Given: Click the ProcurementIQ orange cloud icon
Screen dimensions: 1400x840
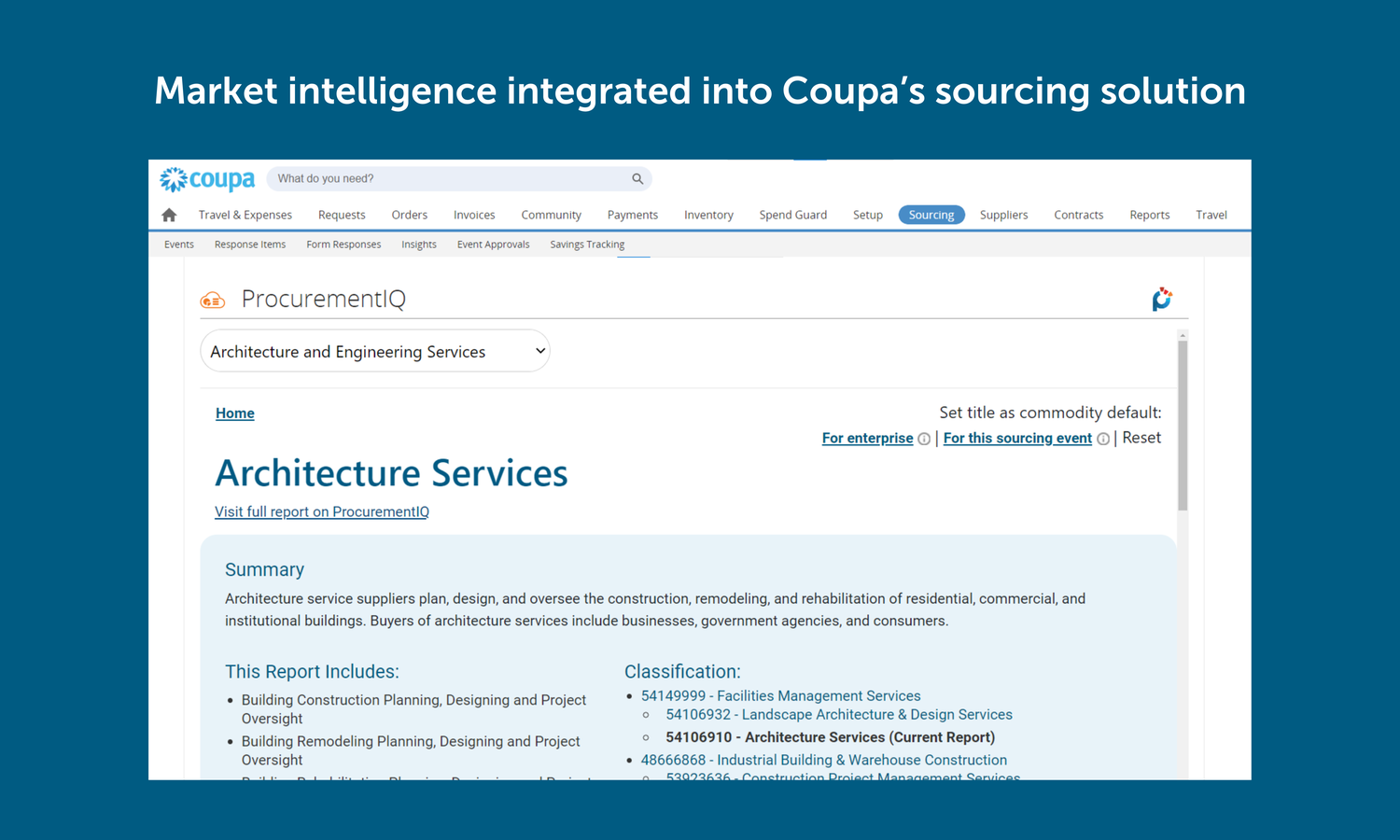Looking at the screenshot, I should coord(213,300).
